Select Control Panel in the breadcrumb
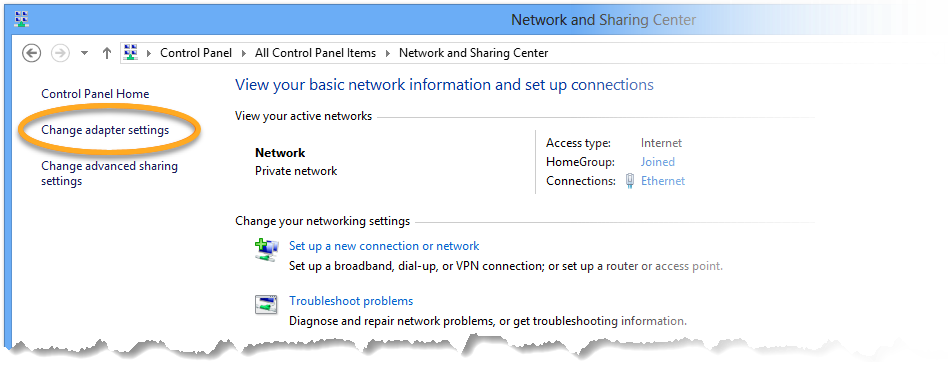The width and height of the screenshot is (950, 365). point(196,53)
